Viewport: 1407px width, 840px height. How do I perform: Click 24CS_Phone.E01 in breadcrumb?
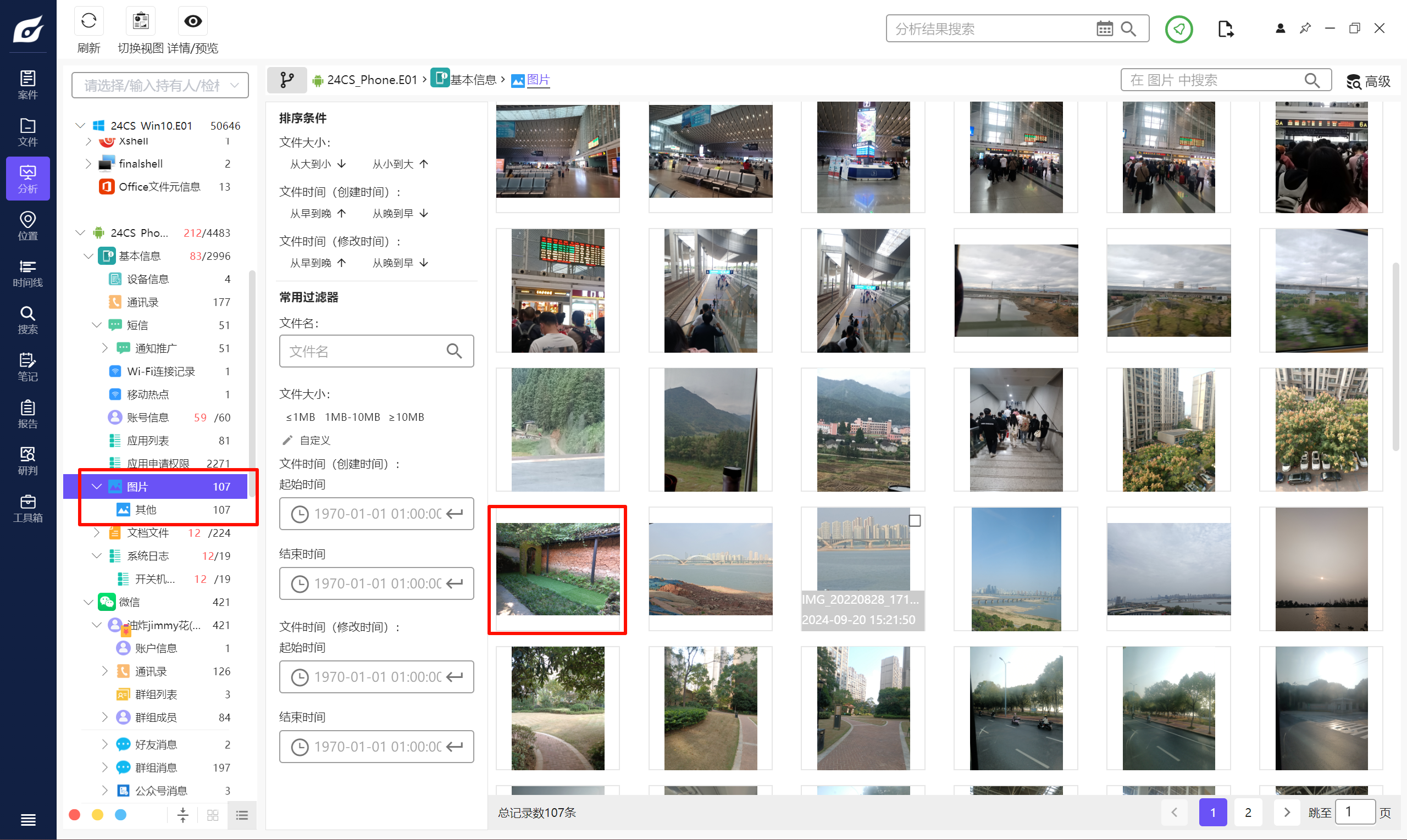(x=372, y=80)
